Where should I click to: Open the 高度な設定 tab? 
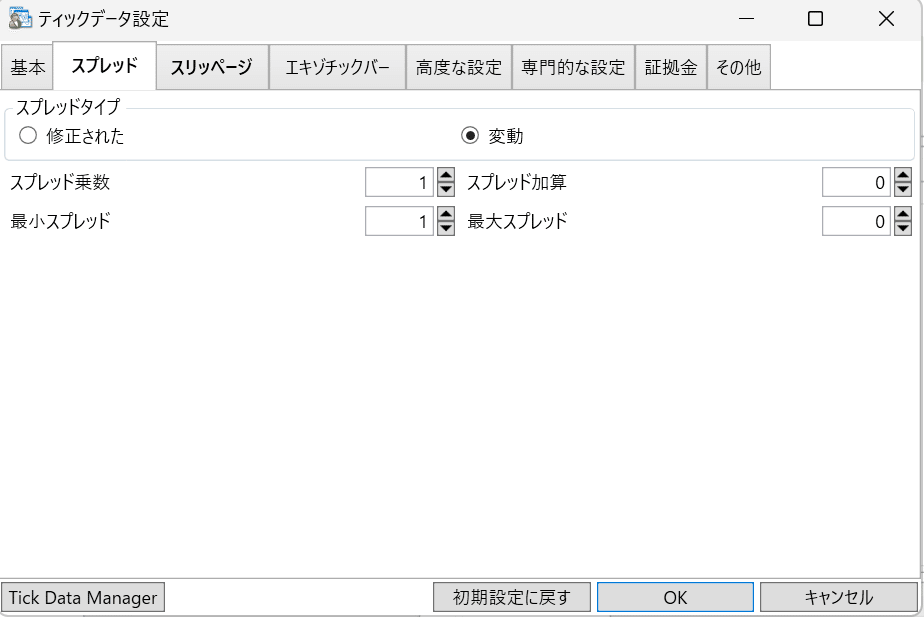coord(458,66)
